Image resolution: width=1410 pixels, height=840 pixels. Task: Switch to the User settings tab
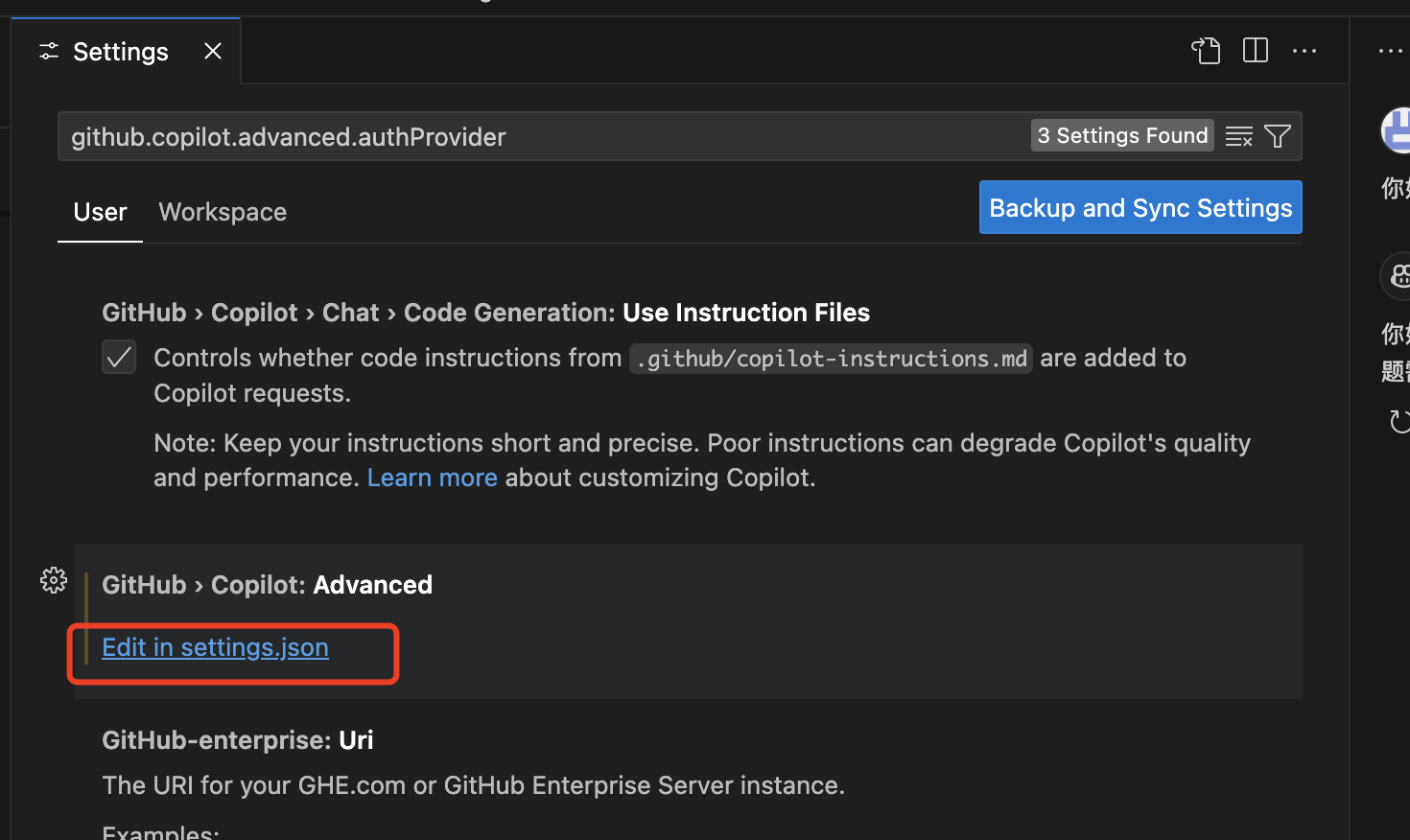[100, 212]
